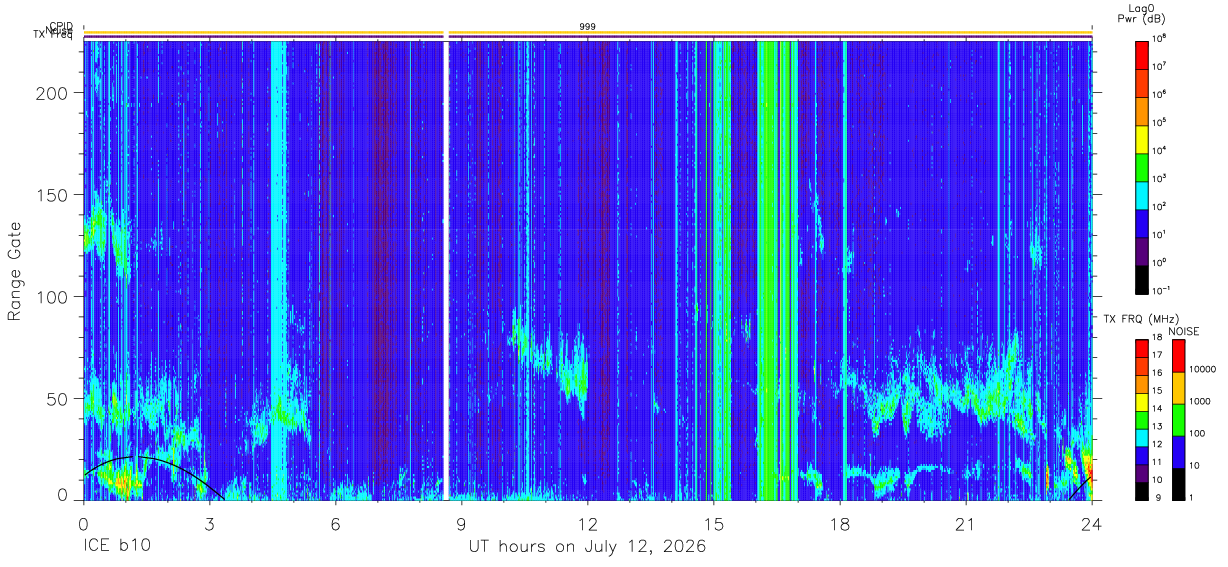Click the Range Gate tick label '100'

tap(54, 297)
